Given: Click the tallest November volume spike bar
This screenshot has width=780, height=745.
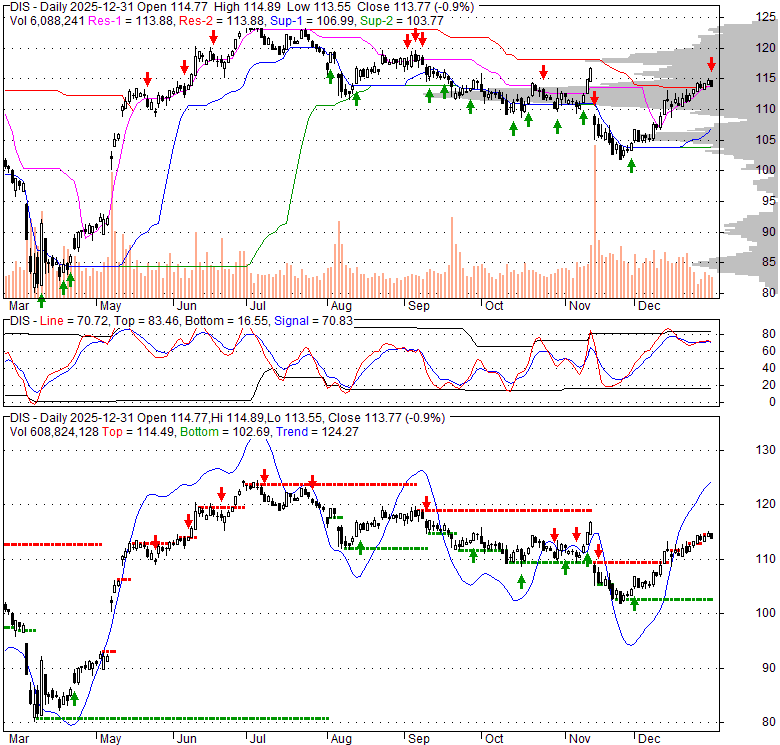Looking at the screenshot, I should click(594, 221).
